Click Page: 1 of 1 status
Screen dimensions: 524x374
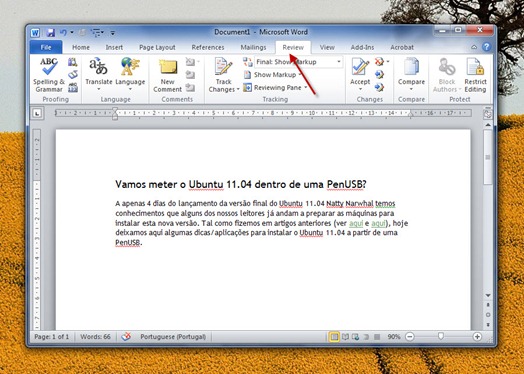(52, 337)
